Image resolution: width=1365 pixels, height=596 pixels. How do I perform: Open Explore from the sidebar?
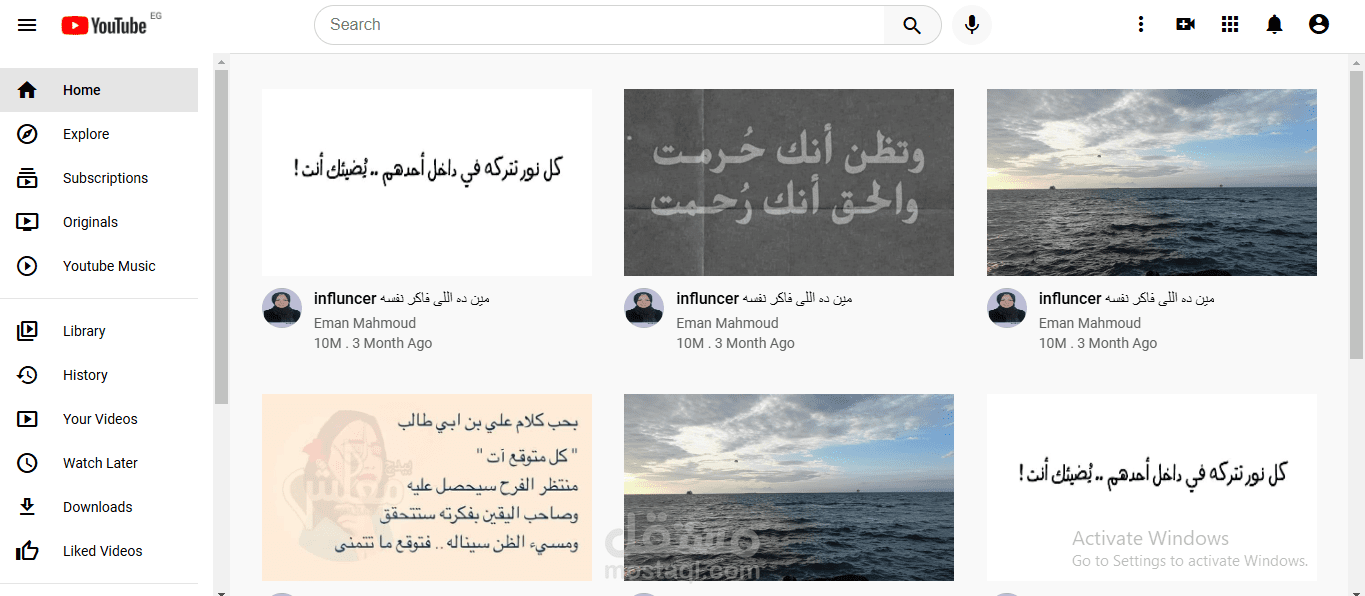click(x=28, y=134)
